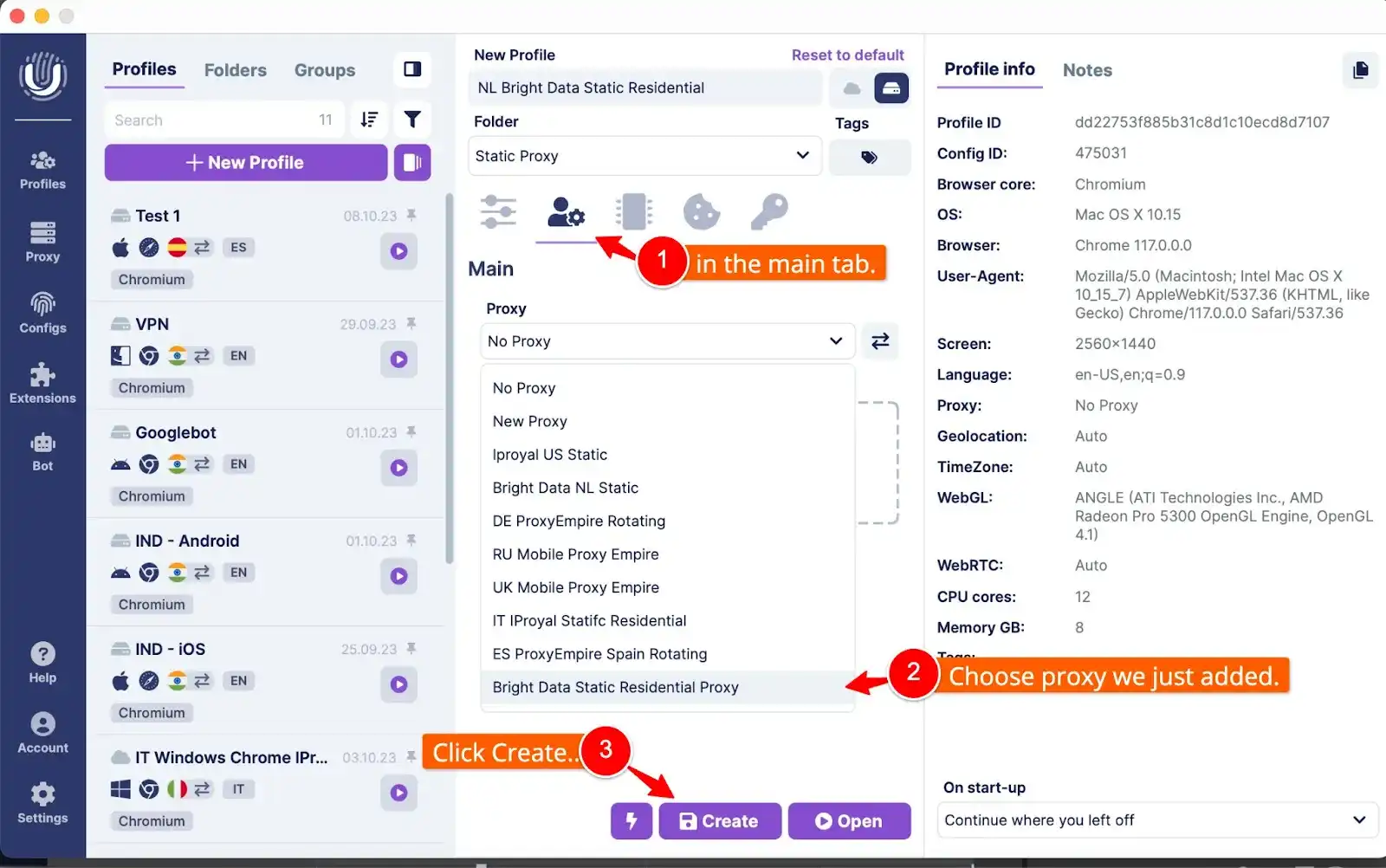Click the profile Search field
Viewport: 1386px width, 868px height.
224,120
